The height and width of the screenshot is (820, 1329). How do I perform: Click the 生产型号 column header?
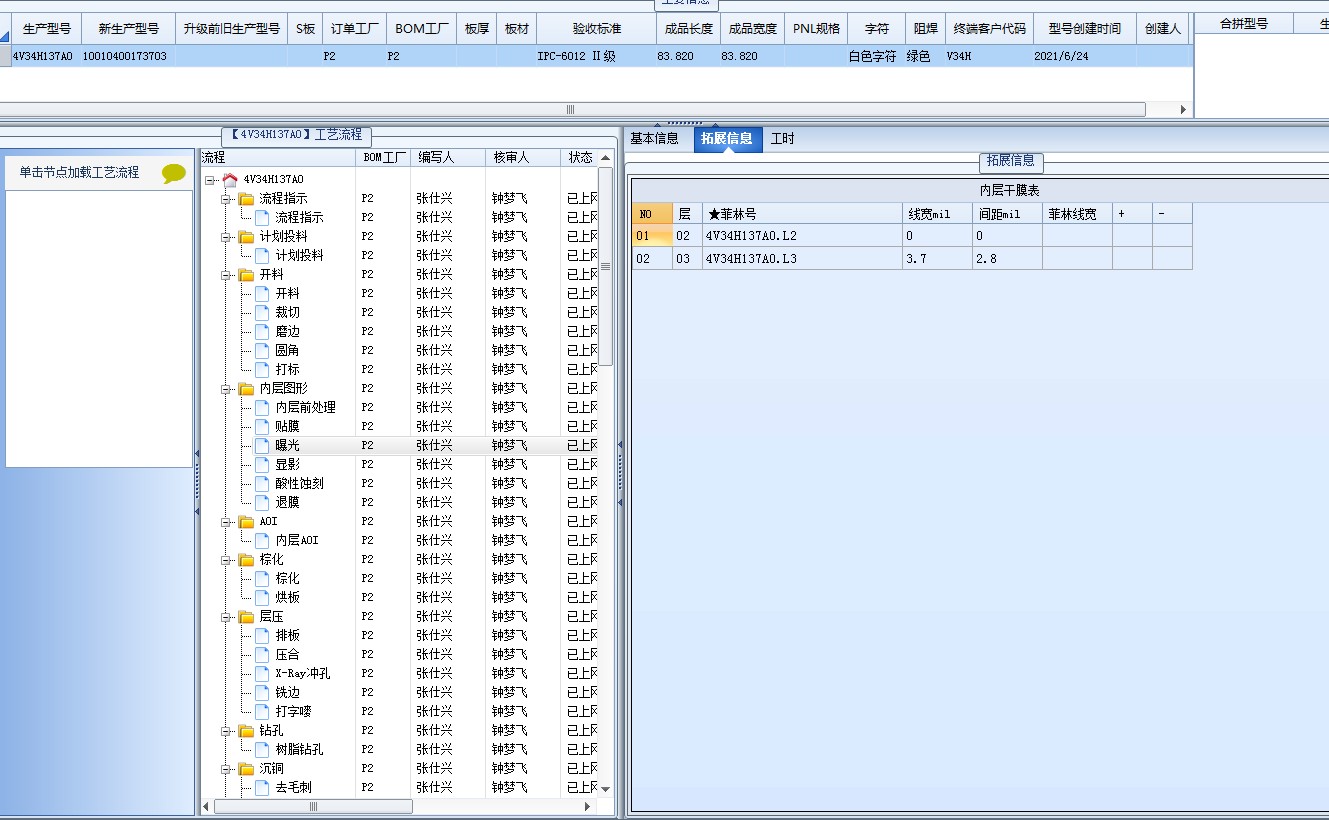click(x=46, y=28)
